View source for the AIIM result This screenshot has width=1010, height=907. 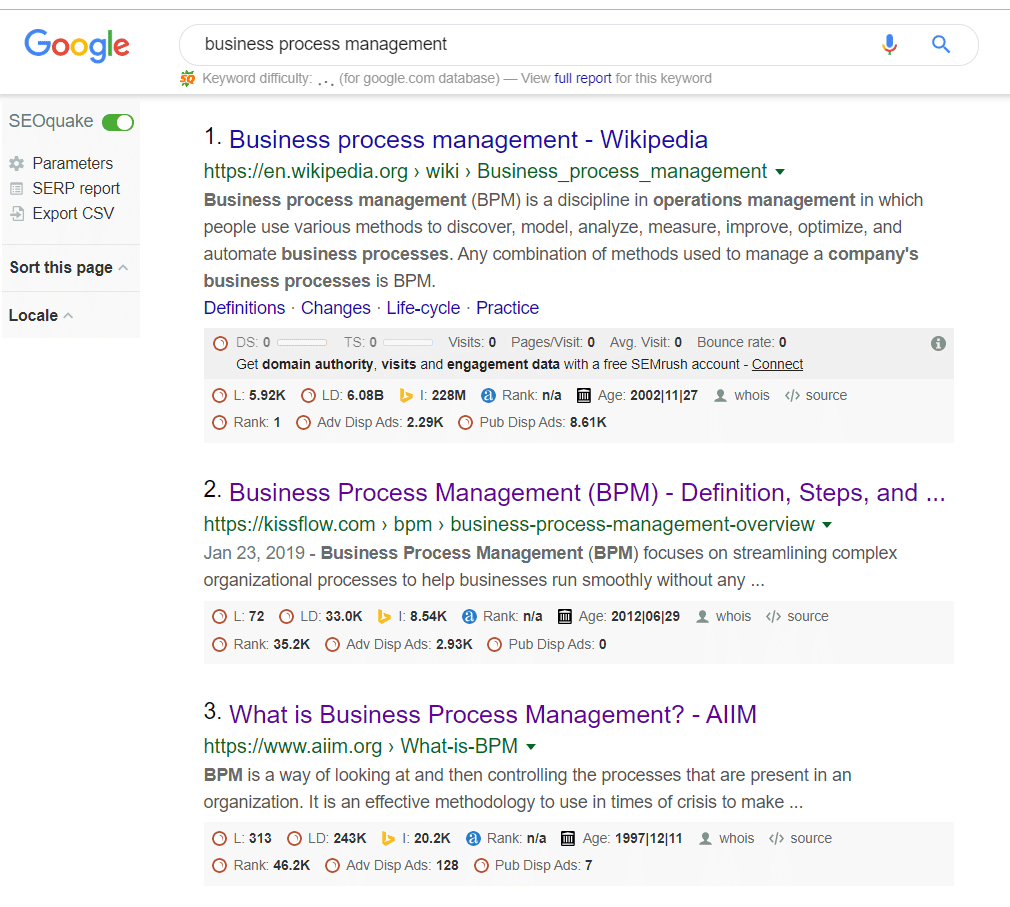[x=811, y=839]
